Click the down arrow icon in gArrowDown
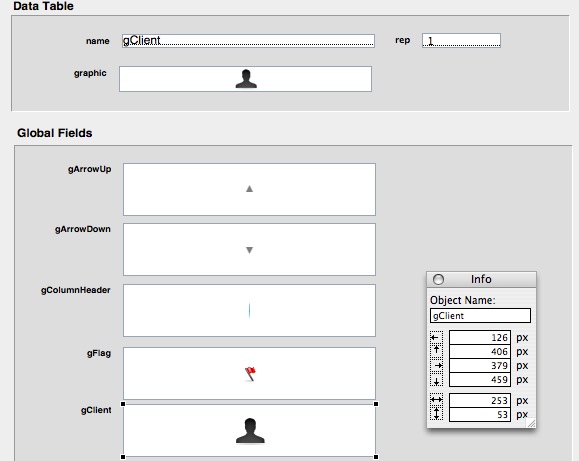 click(x=249, y=250)
